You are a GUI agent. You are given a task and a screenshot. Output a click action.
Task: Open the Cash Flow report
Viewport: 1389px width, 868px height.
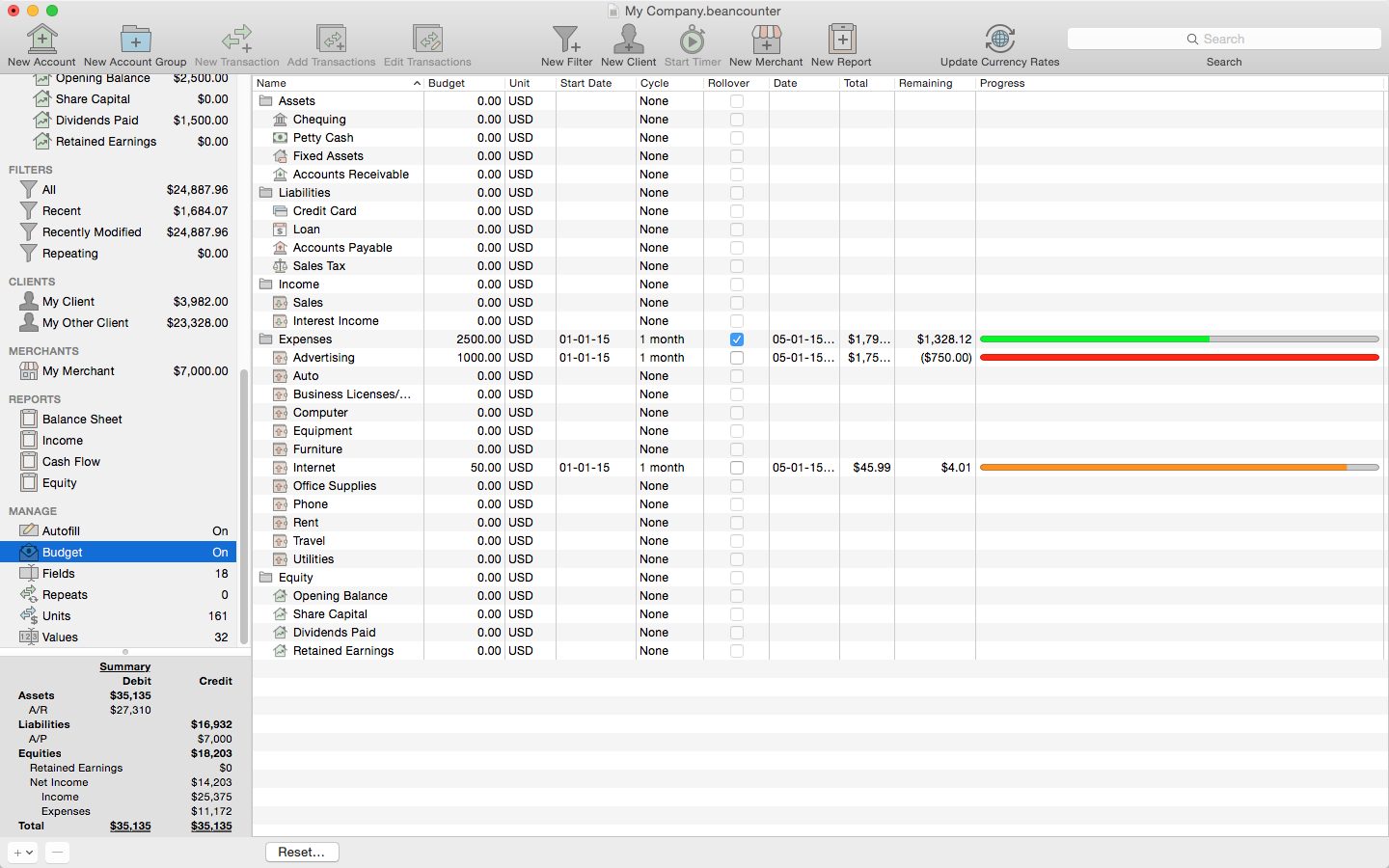[x=120, y=462]
